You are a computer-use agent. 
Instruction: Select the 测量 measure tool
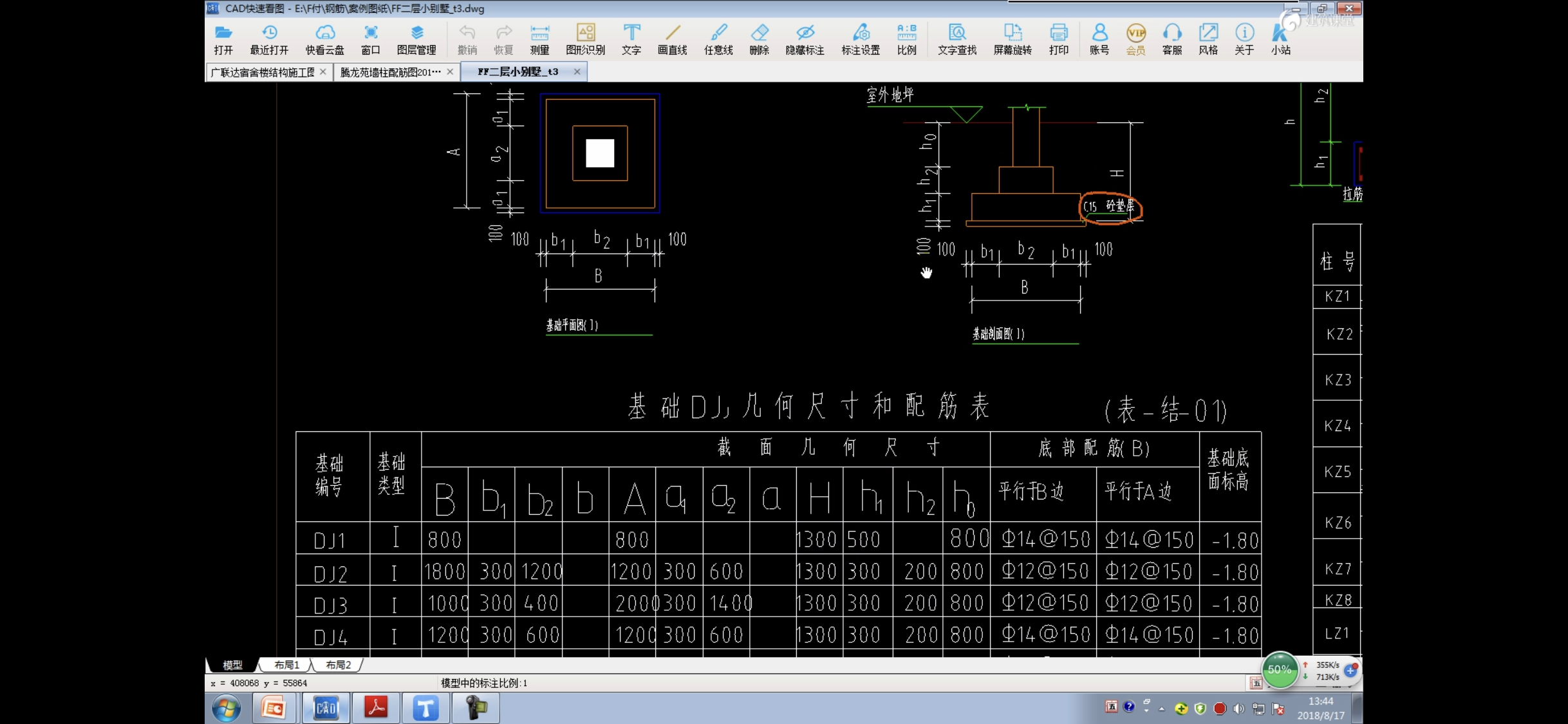pos(539,39)
